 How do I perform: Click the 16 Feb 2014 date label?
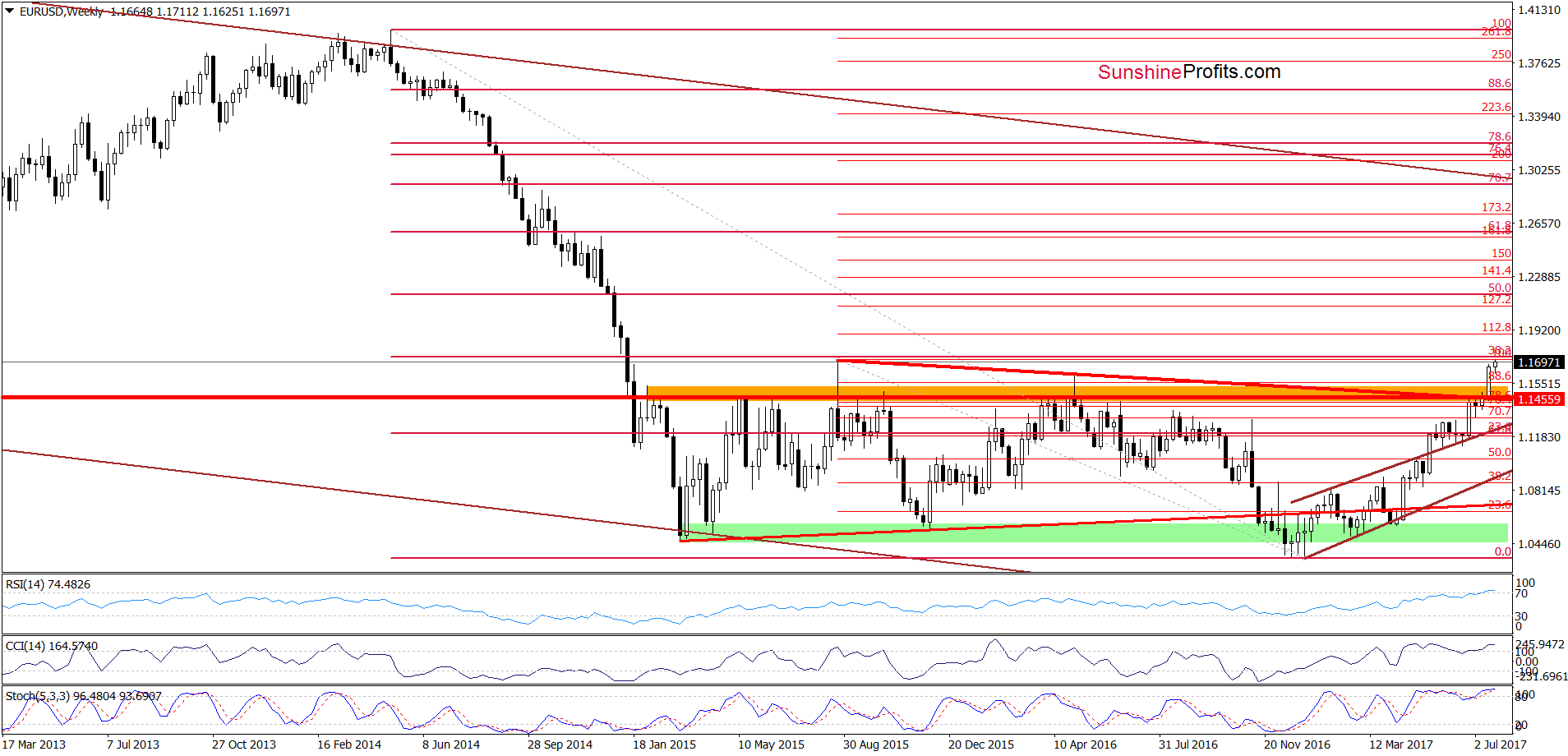pyautogui.click(x=349, y=744)
